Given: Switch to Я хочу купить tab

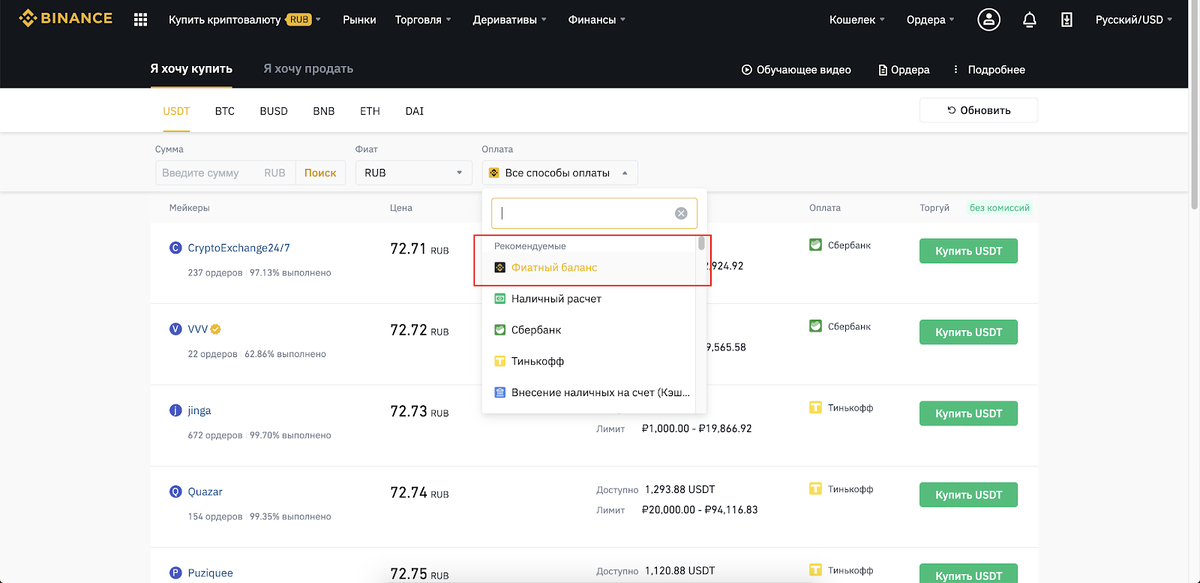Looking at the screenshot, I should pos(191,69).
